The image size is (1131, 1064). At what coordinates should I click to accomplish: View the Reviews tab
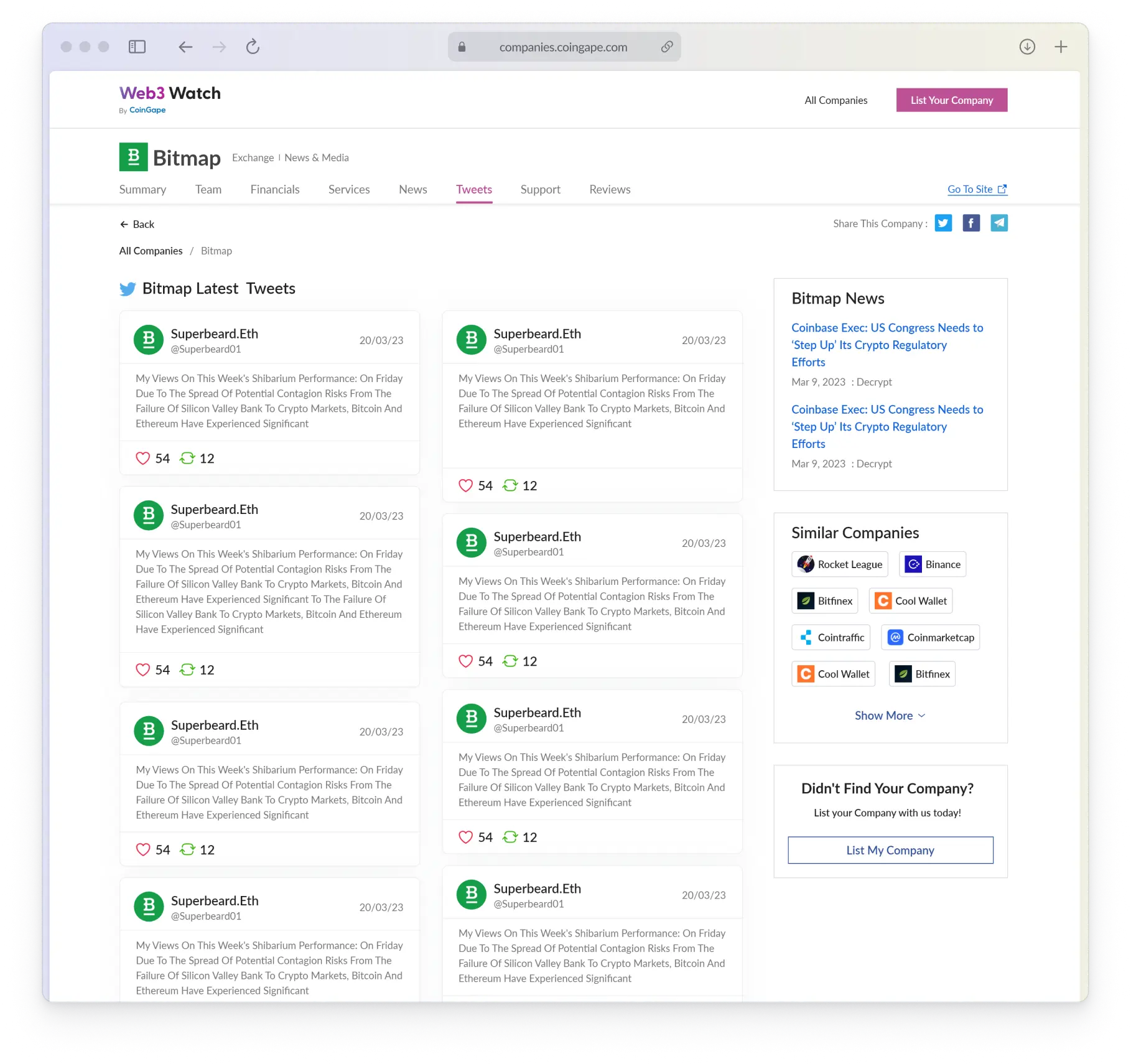610,189
